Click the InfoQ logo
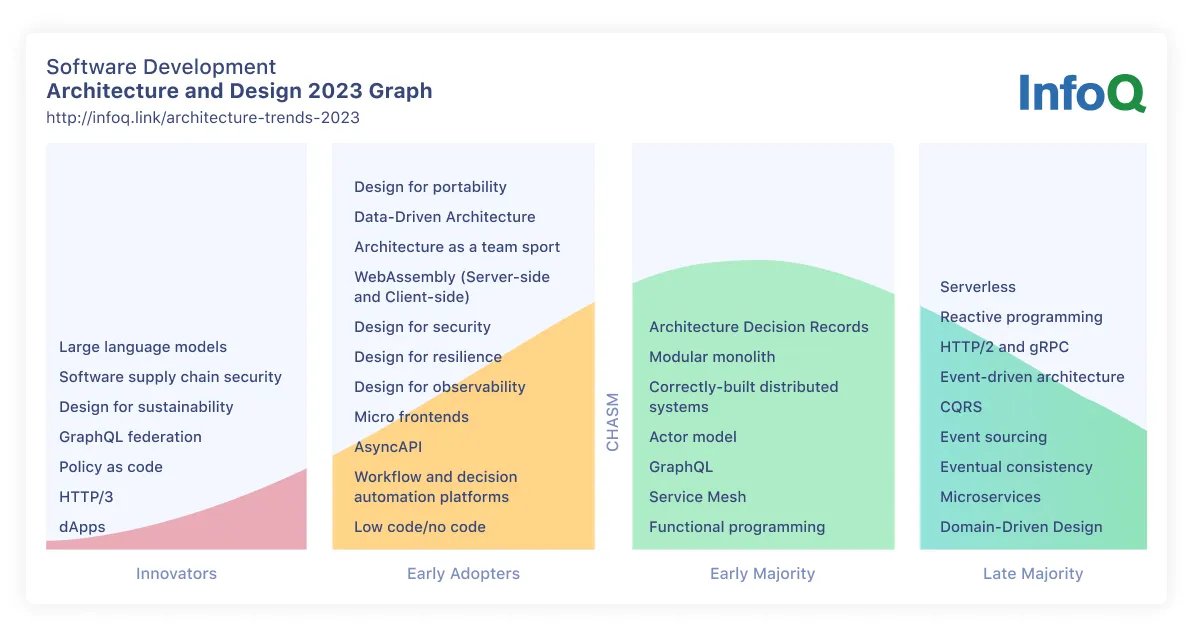Image resolution: width=1200 pixels, height=628 pixels. coord(1082,92)
